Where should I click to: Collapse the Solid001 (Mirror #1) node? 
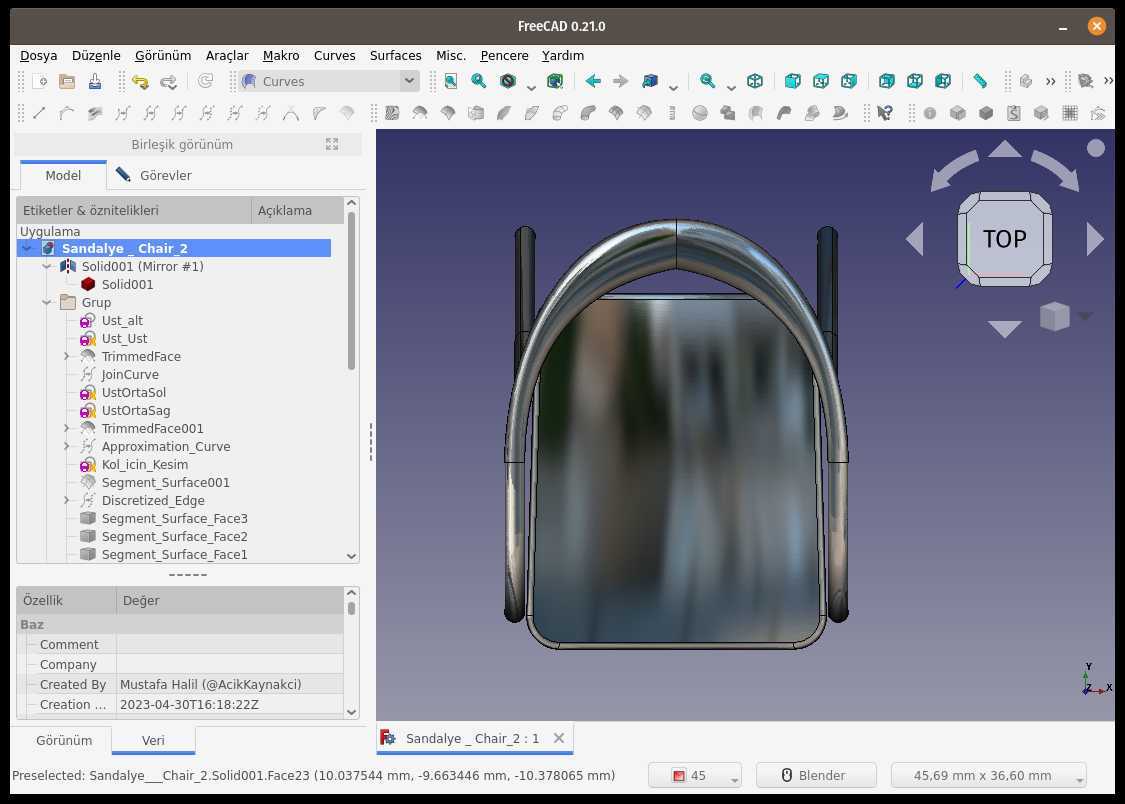pos(47,266)
